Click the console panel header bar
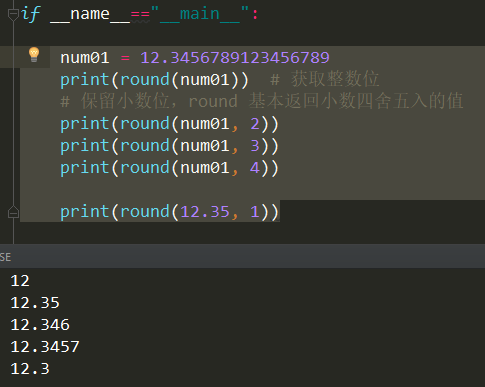This screenshot has height=387, width=485. pos(242,256)
